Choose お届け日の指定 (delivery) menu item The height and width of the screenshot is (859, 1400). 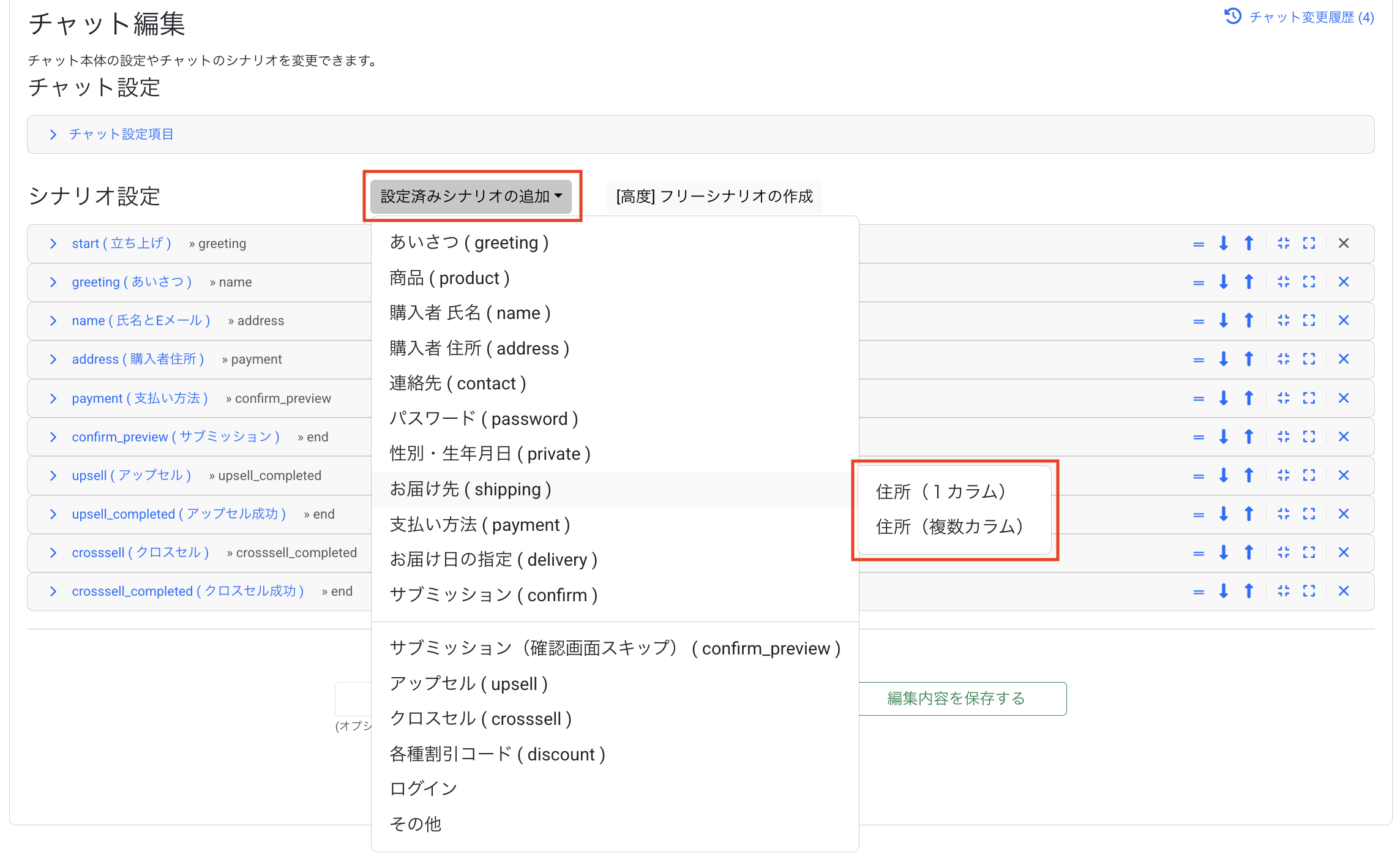point(615,560)
